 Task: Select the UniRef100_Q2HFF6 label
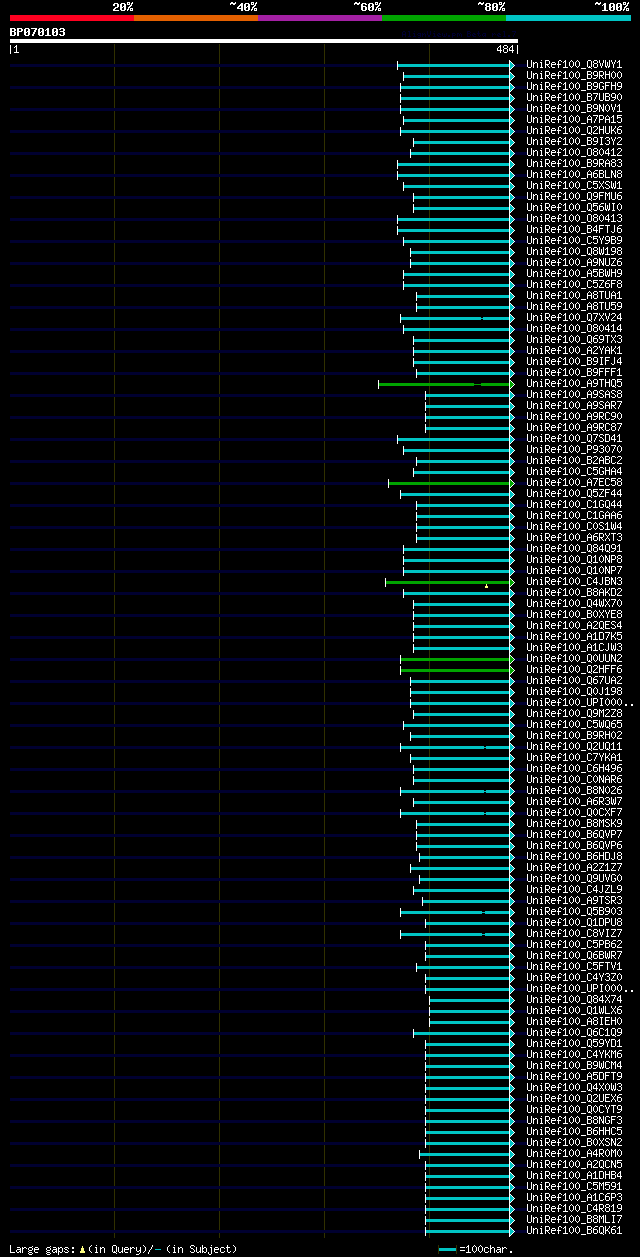pos(574,669)
